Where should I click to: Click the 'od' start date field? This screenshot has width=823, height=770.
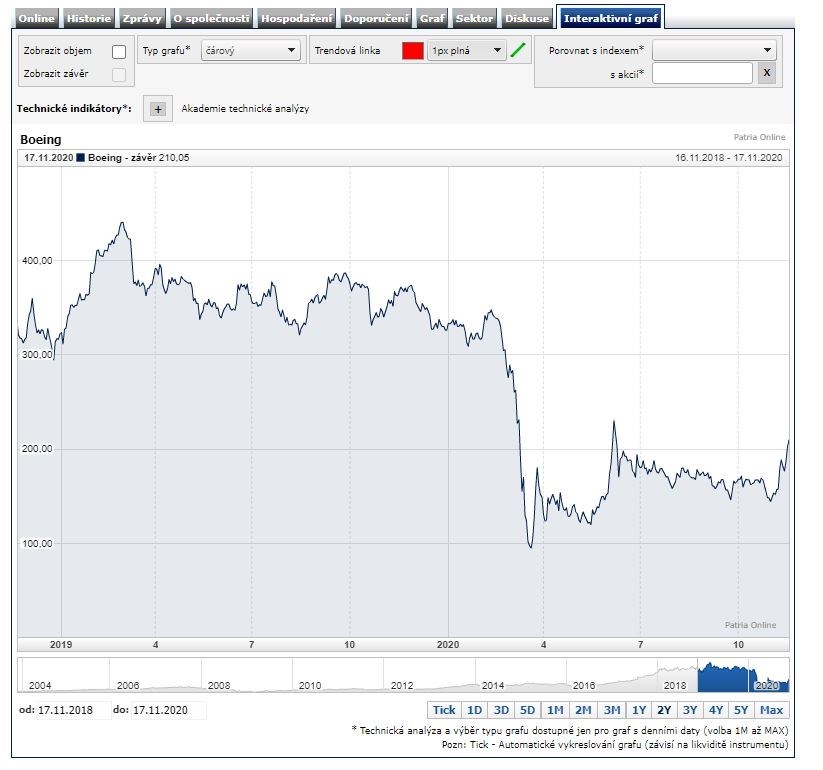click(x=68, y=710)
